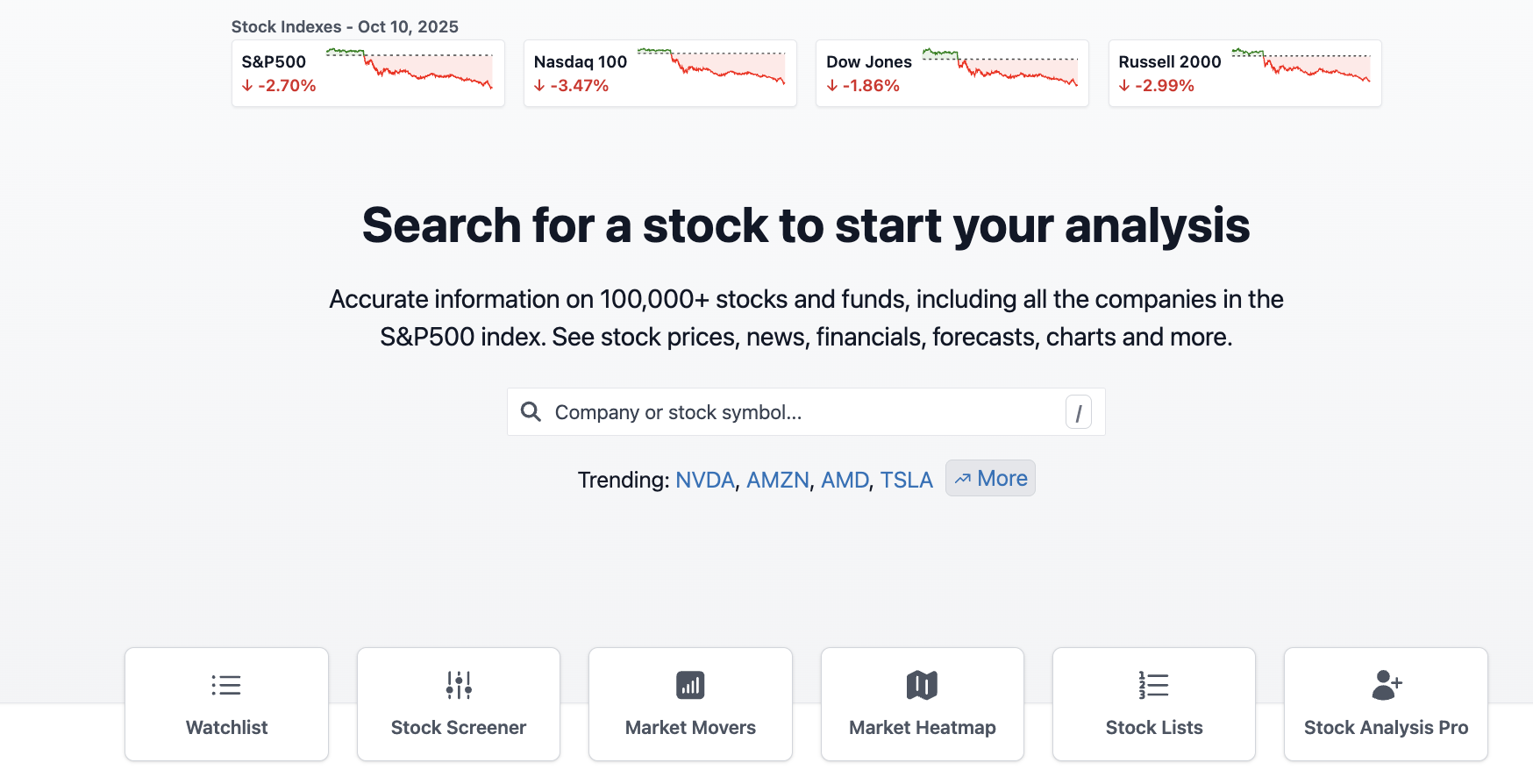This screenshot has width=1533, height=784.
Task: View AMZN trending stock
Action: tap(778, 480)
